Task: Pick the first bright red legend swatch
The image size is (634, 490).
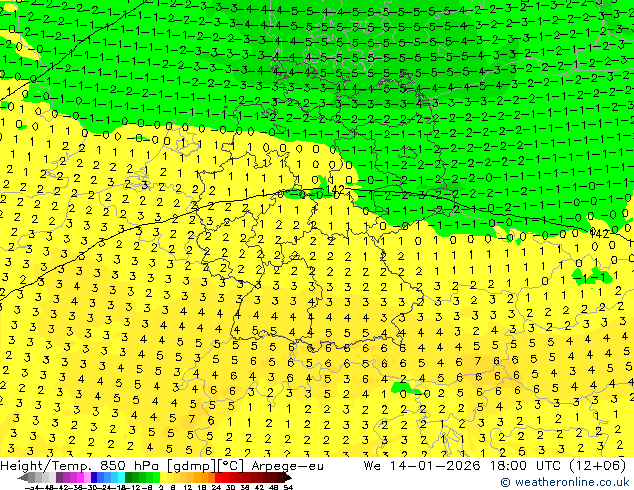Action: point(218,477)
